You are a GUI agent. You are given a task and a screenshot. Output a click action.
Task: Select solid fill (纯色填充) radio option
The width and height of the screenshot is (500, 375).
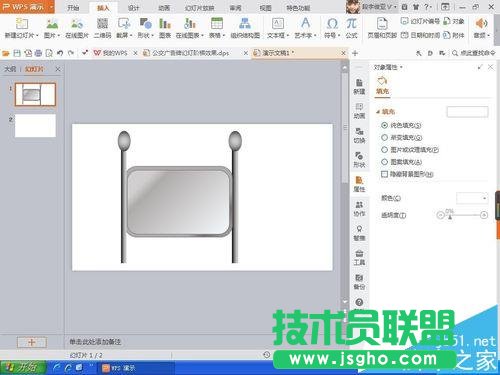(384, 125)
